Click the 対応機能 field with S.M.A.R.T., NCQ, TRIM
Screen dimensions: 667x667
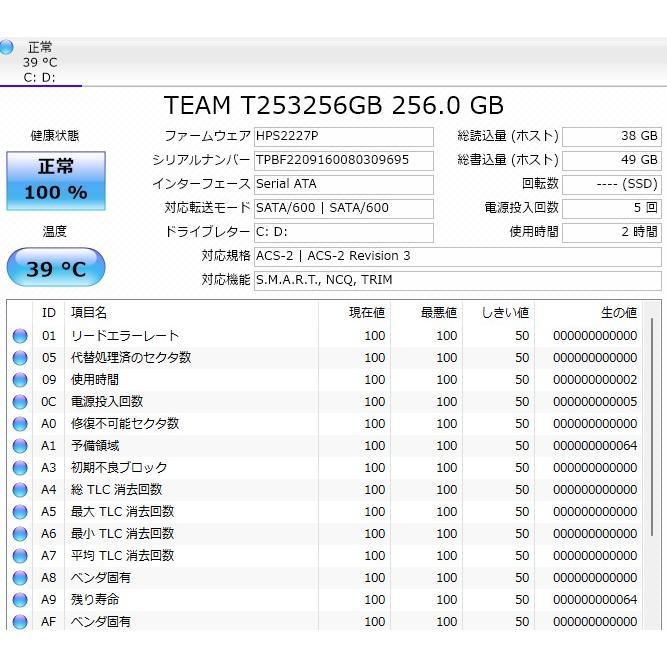click(x=457, y=281)
